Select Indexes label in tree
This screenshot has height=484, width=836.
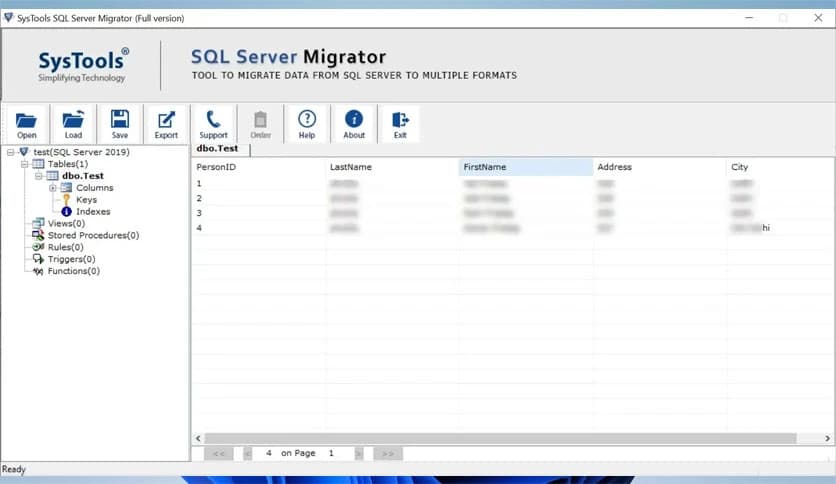click(93, 212)
